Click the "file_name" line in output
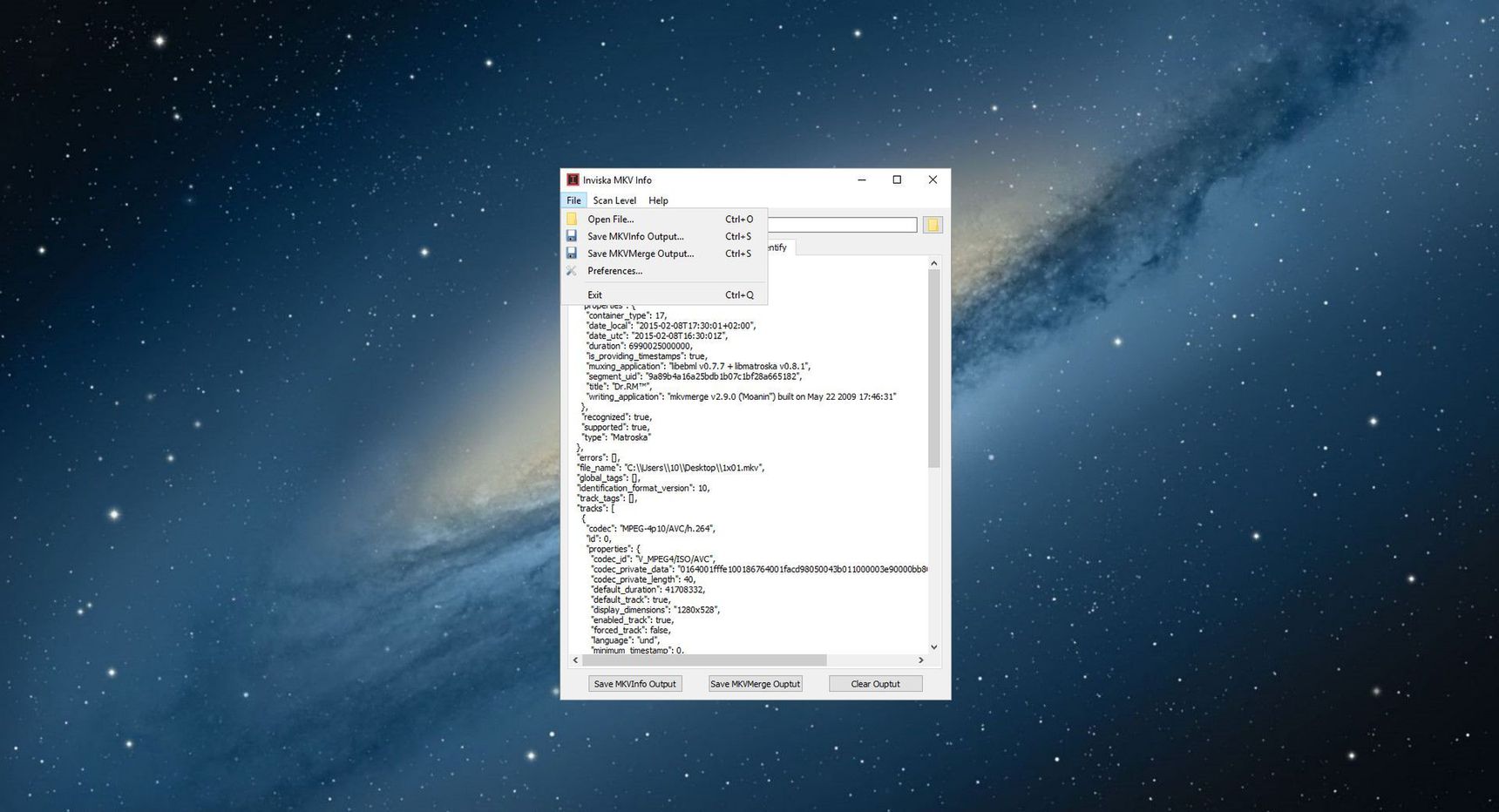1499x812 pixels. pyautogui.click(x=670, y=468)
